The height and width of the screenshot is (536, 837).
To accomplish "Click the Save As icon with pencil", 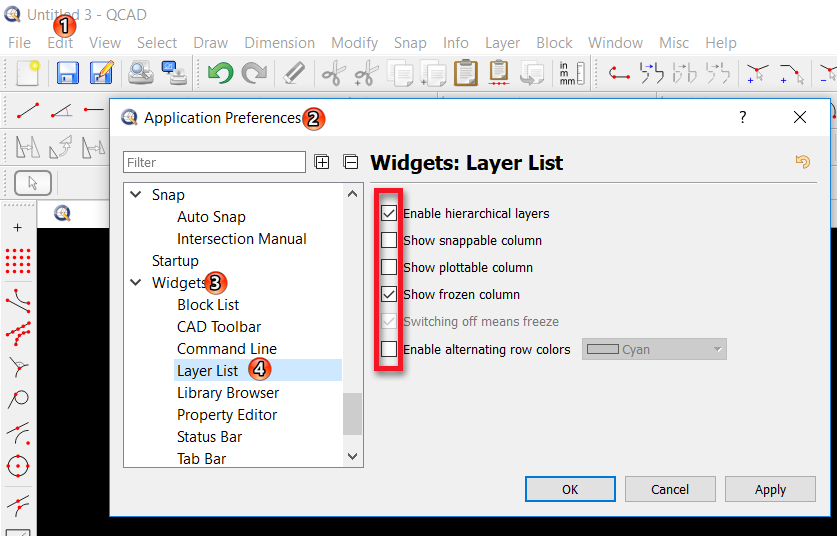I will (101, 73).
